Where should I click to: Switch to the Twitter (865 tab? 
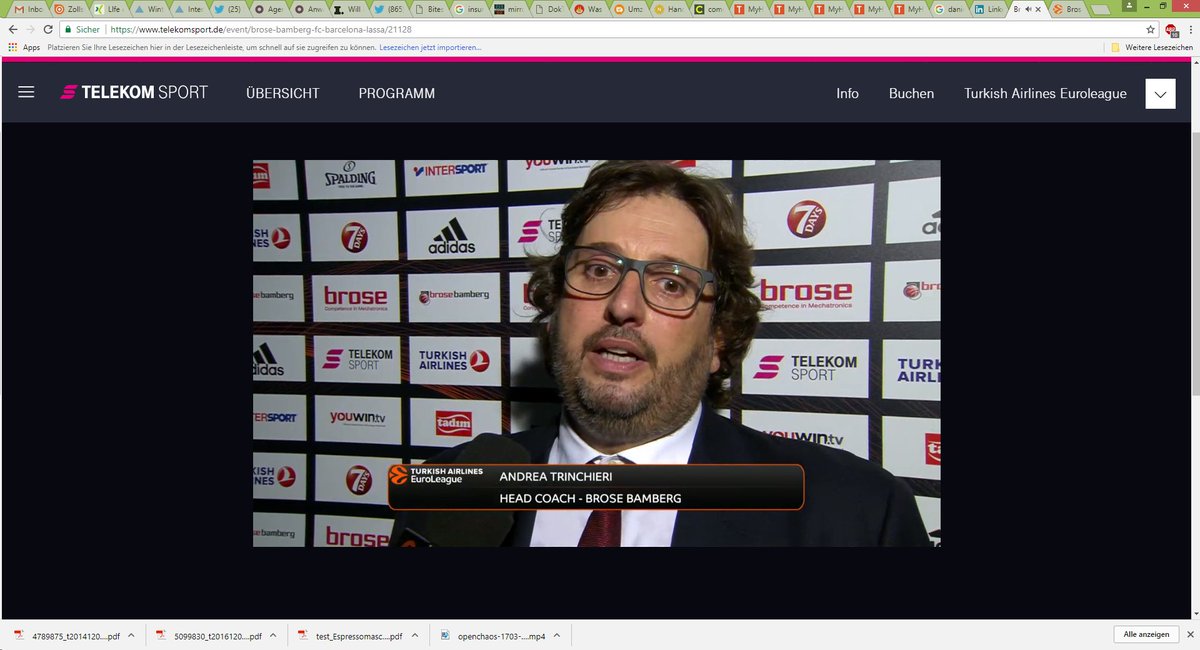pos(390,9)
